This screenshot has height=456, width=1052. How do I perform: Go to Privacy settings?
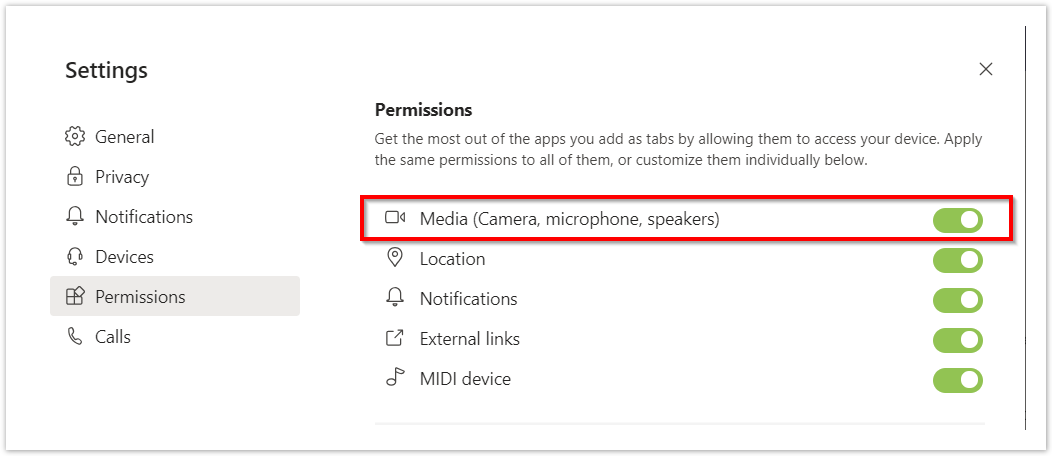122,177
